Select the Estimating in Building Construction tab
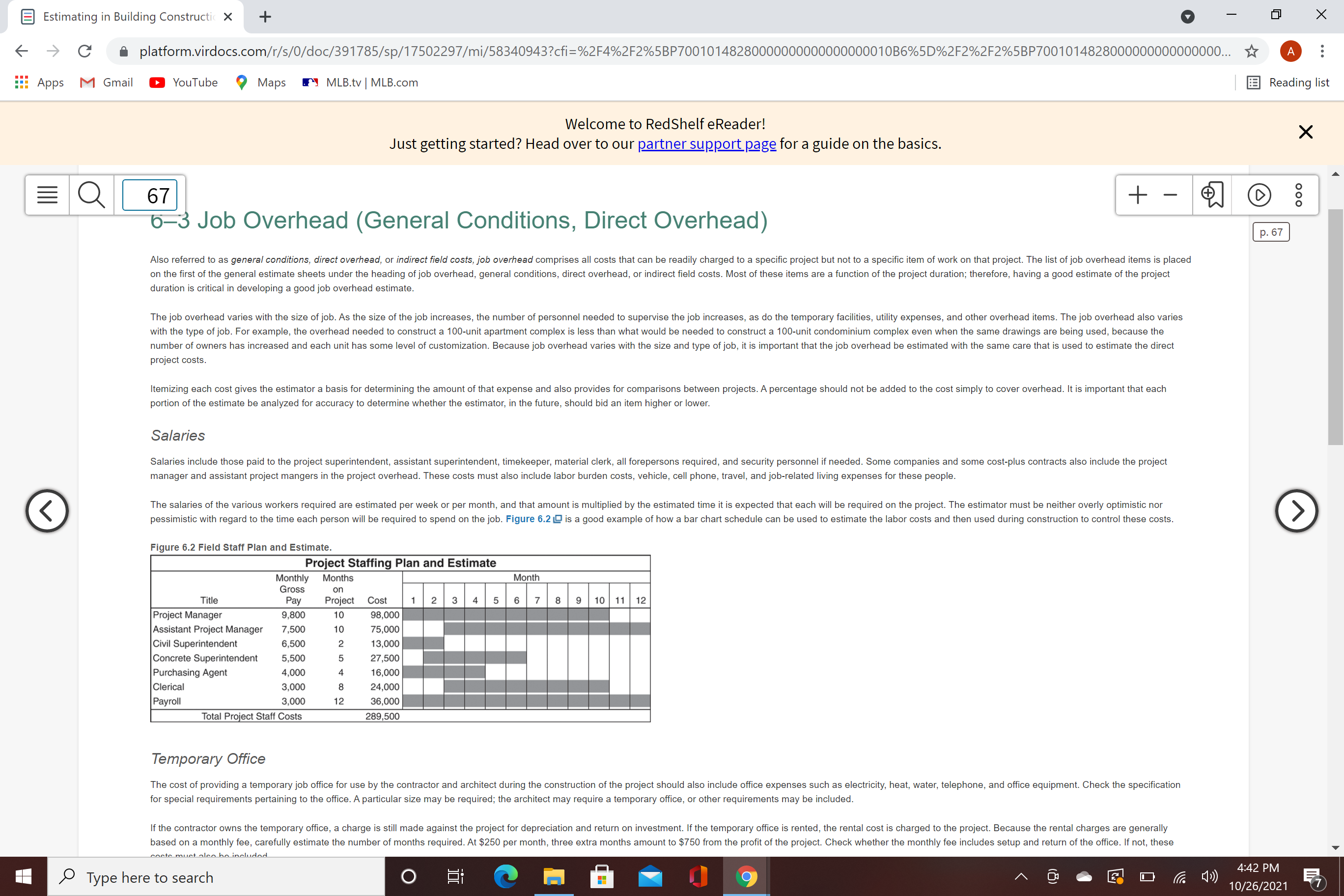The width and height of the screenshot is (1344, 896). (x=126, y=17)
